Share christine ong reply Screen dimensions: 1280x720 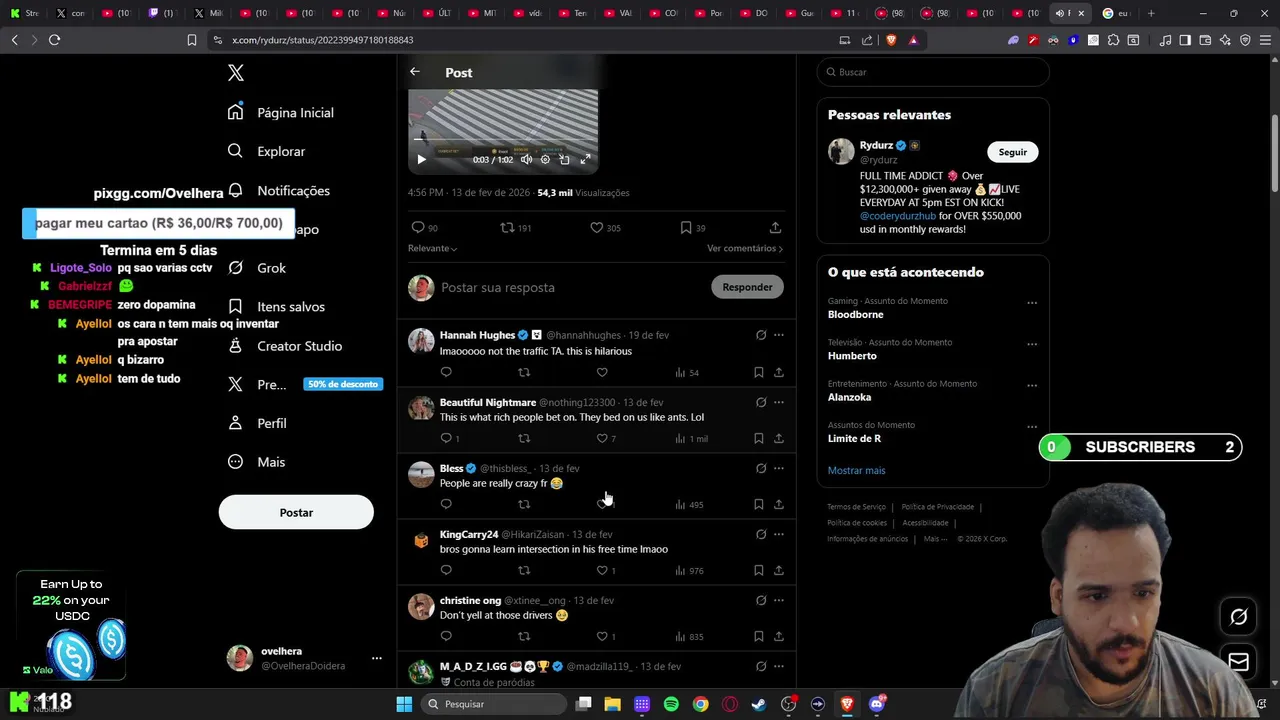[x=778, y=636]
